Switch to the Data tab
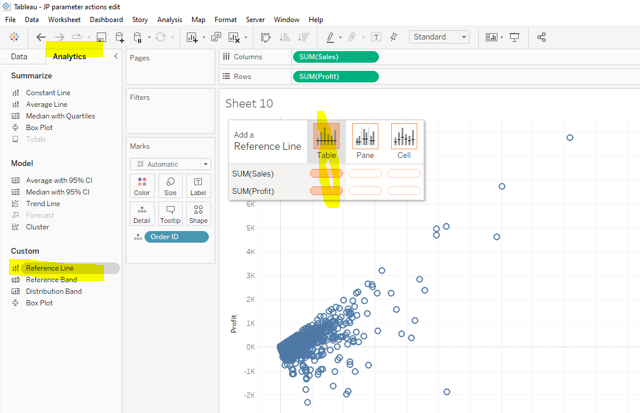 tap(19, 57)
